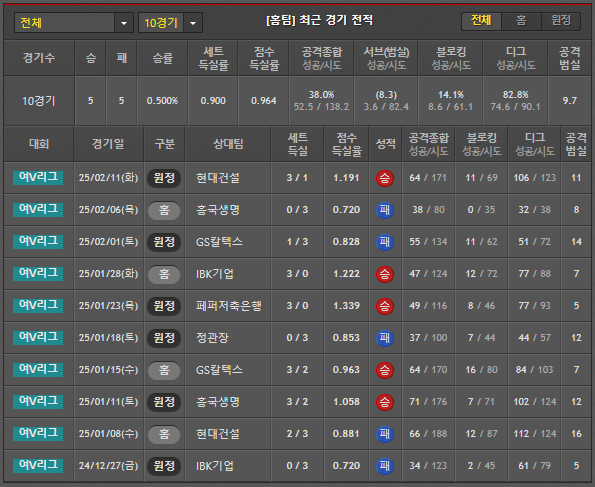The image size is (595, 487).
Task: Click the 홈 badge on the IBK기업 25/01/28 row
Action: [x=164, y=274]
